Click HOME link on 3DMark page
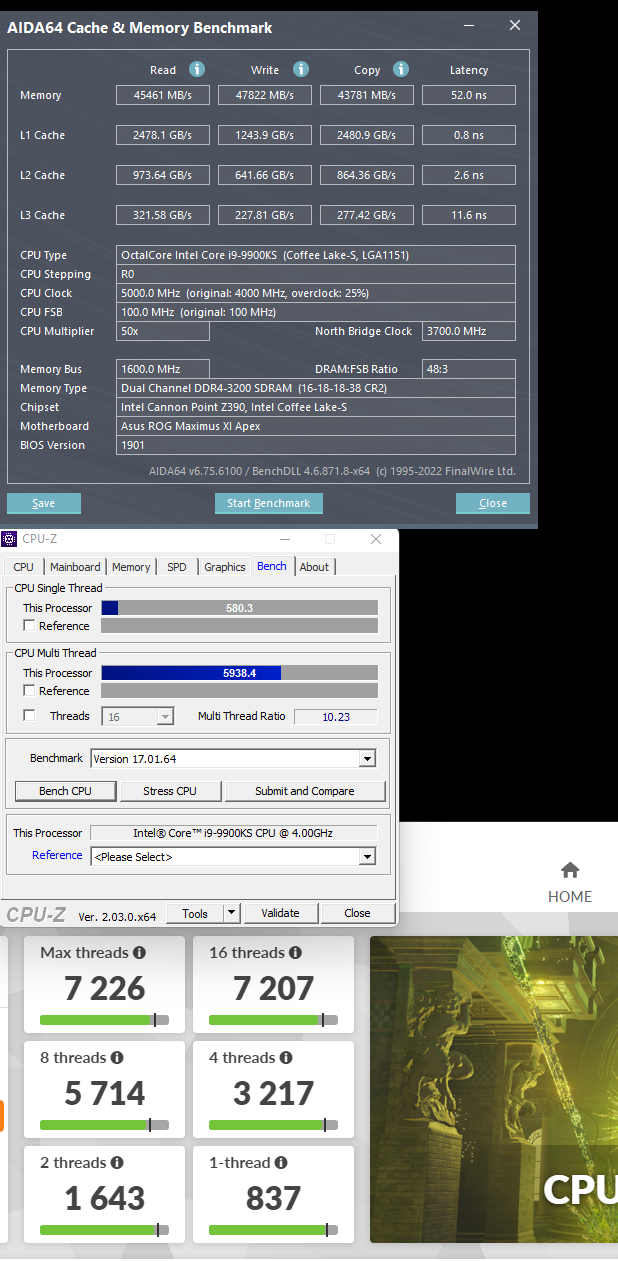Screen dimensions: 618x1261 click(x=570, y=897)
